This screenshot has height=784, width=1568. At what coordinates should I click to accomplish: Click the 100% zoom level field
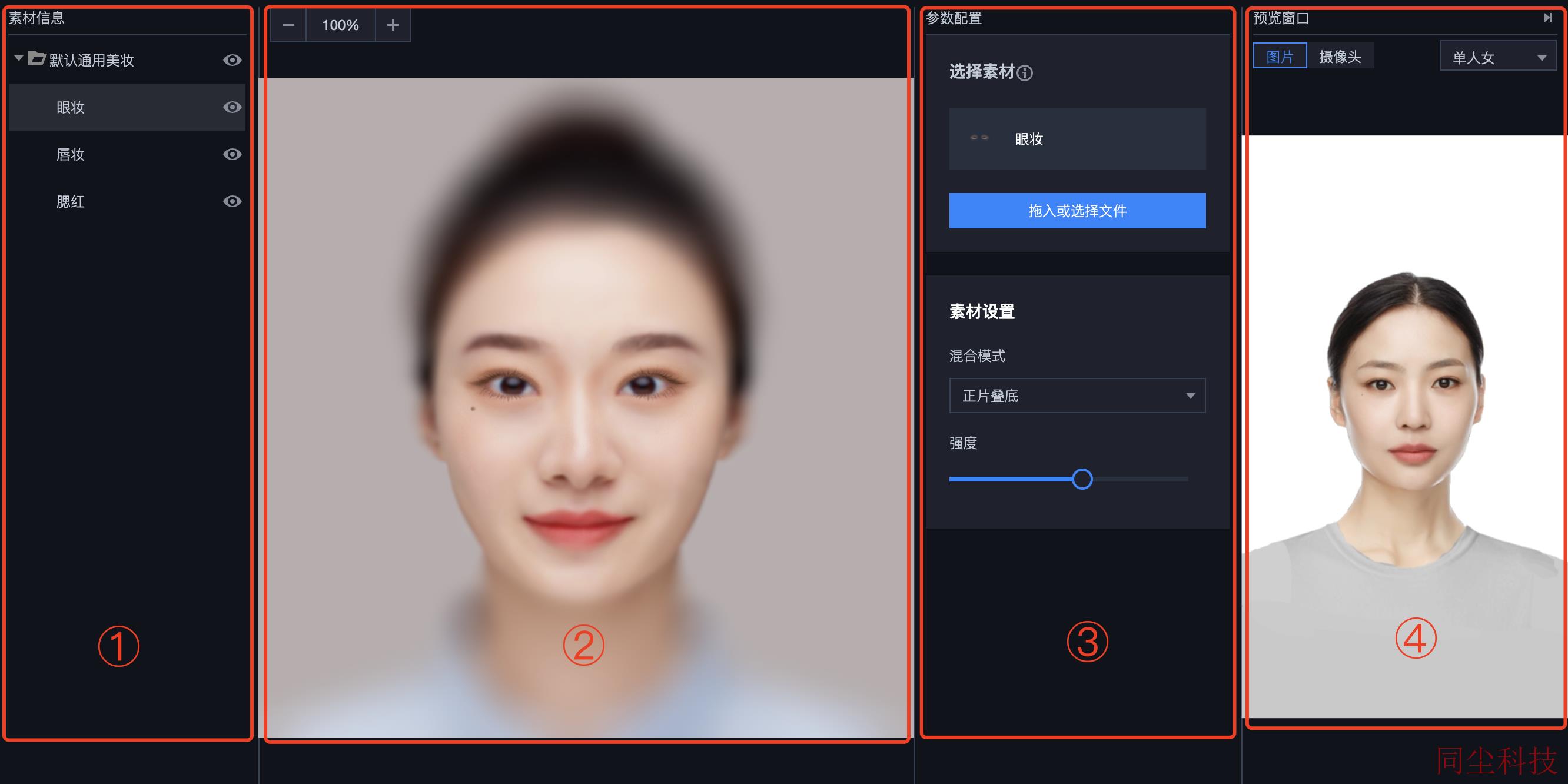[340, 25]
